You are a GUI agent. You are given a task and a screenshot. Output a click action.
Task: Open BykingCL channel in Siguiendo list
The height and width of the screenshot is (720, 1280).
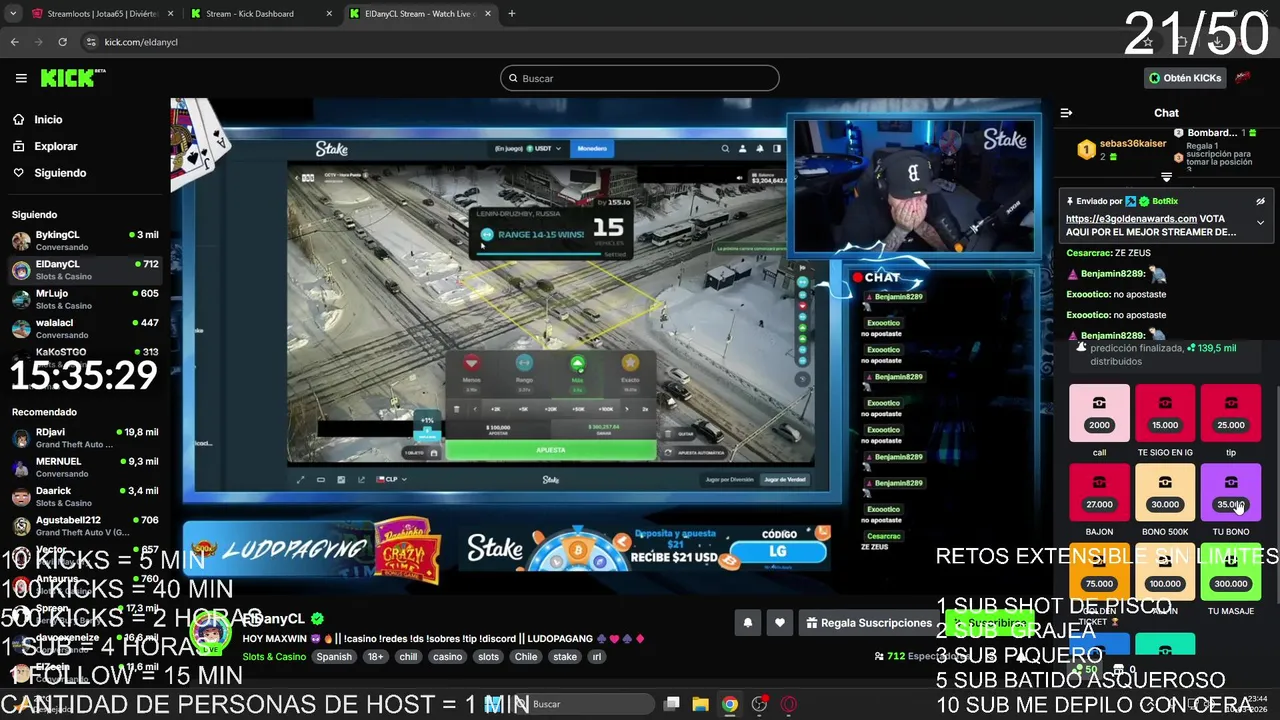85,240
